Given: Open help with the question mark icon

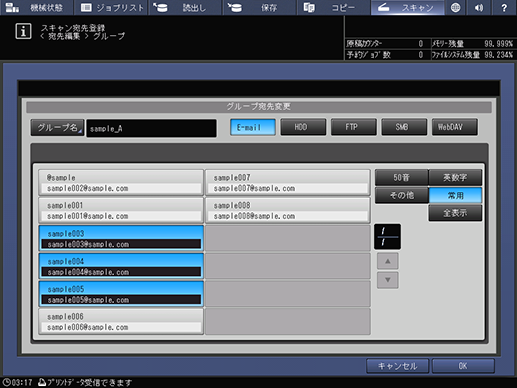Looking at the screenshot, I should [504, 7].
